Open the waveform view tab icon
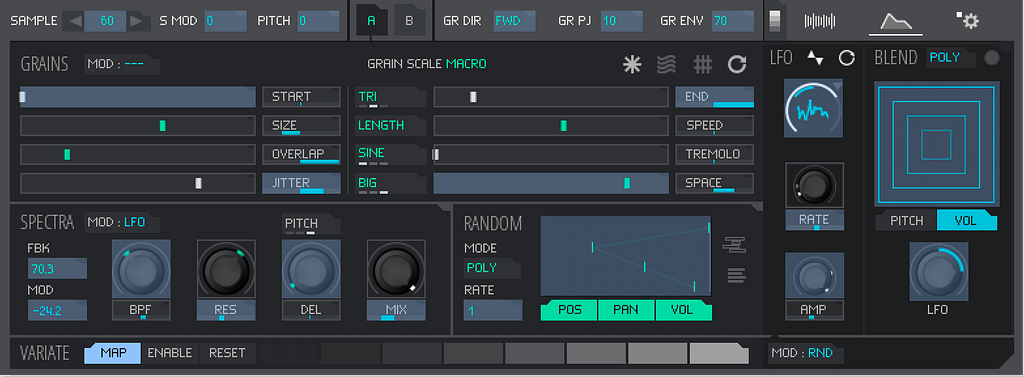1024x377 pixels. (x=820, y=22)
